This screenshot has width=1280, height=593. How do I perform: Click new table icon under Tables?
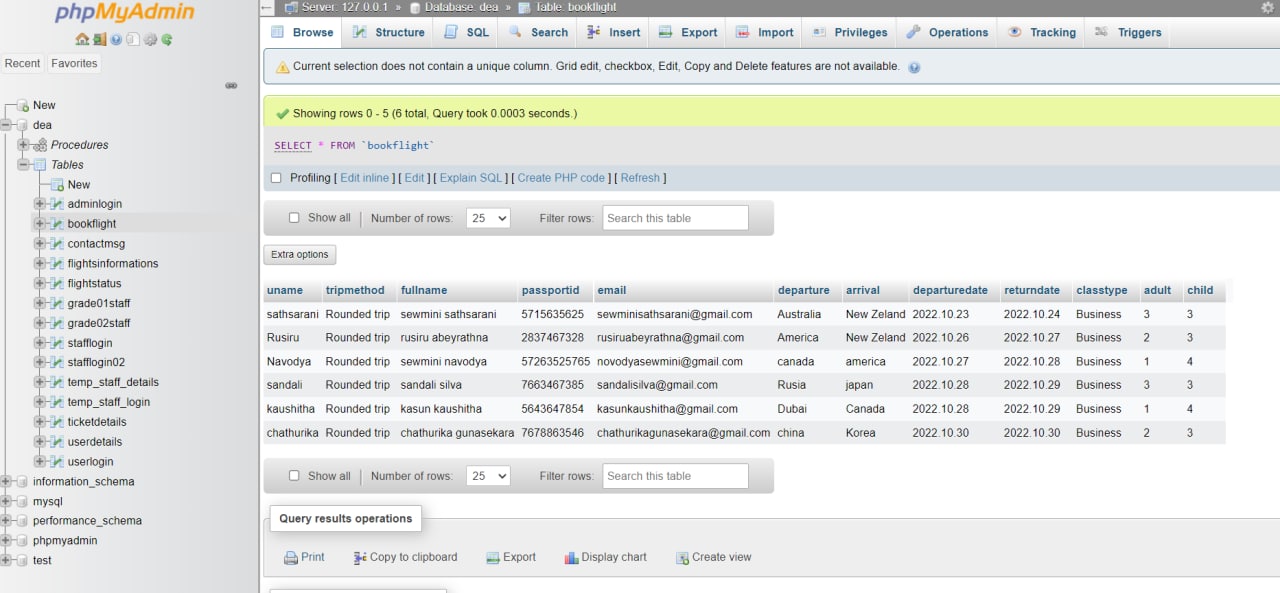click(57, 184)
